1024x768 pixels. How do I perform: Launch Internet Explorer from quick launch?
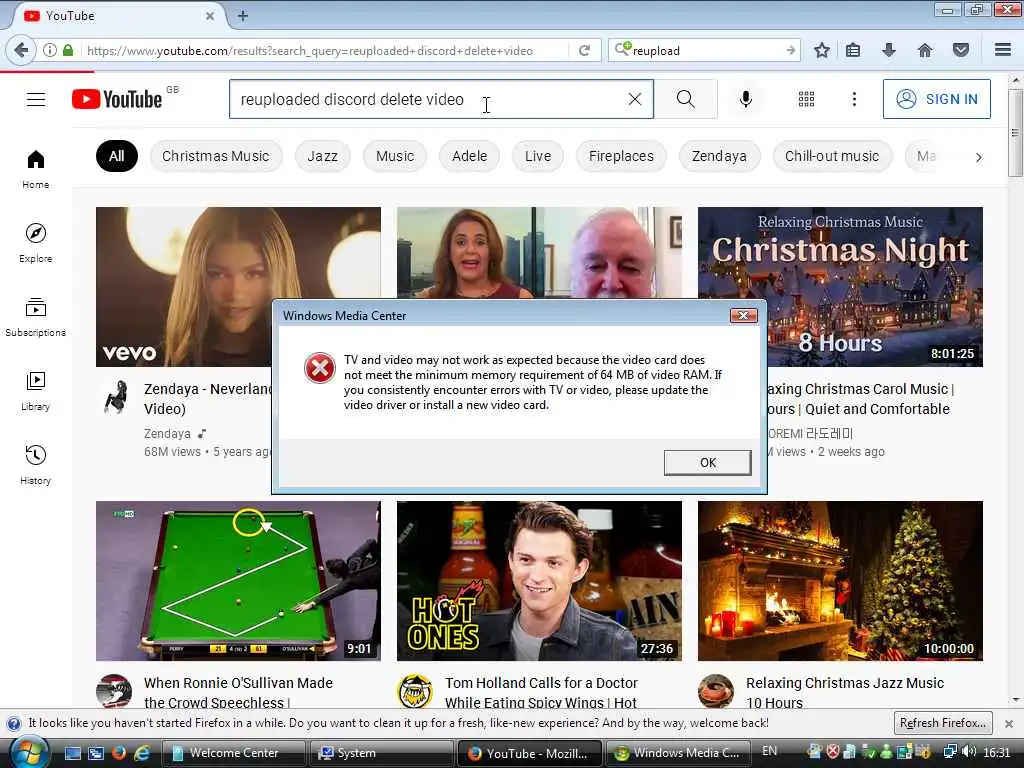(141, 753)
